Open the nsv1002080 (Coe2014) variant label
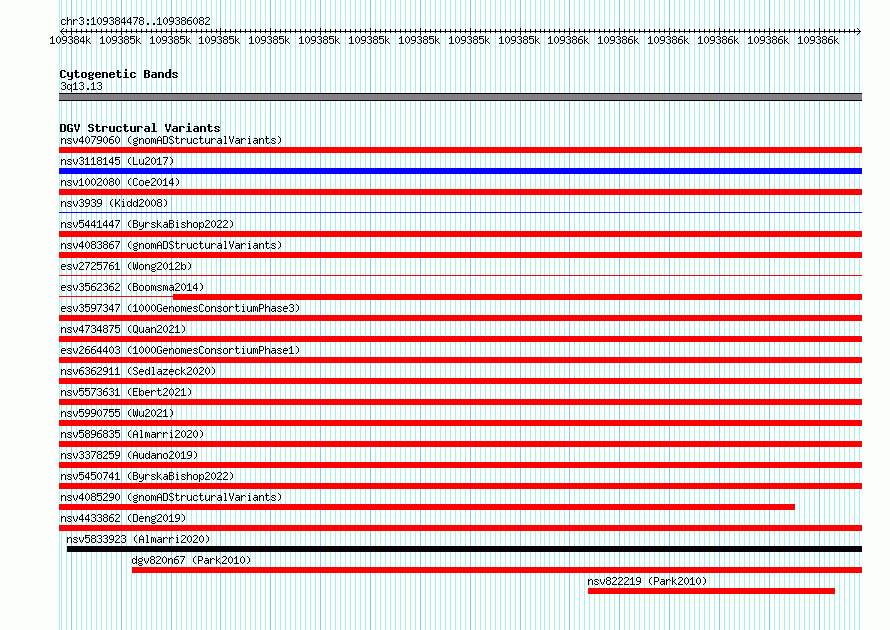This screenshot has width=890, height=630. click(x=120, y=182)
